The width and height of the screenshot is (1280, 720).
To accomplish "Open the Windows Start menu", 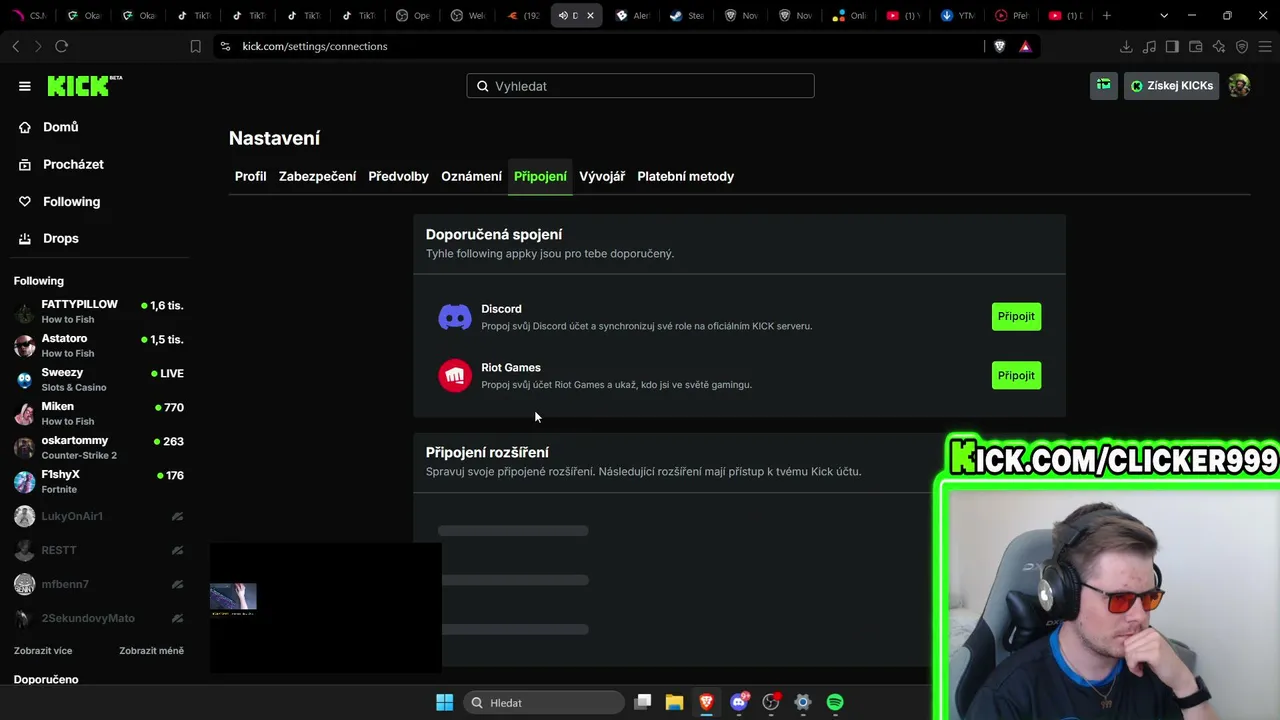I will click(445, 702).
